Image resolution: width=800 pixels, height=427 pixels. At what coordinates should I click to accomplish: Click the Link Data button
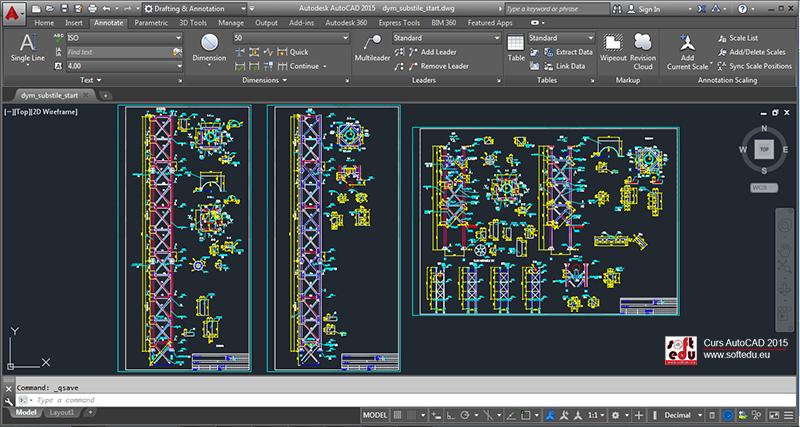[565, 66]
